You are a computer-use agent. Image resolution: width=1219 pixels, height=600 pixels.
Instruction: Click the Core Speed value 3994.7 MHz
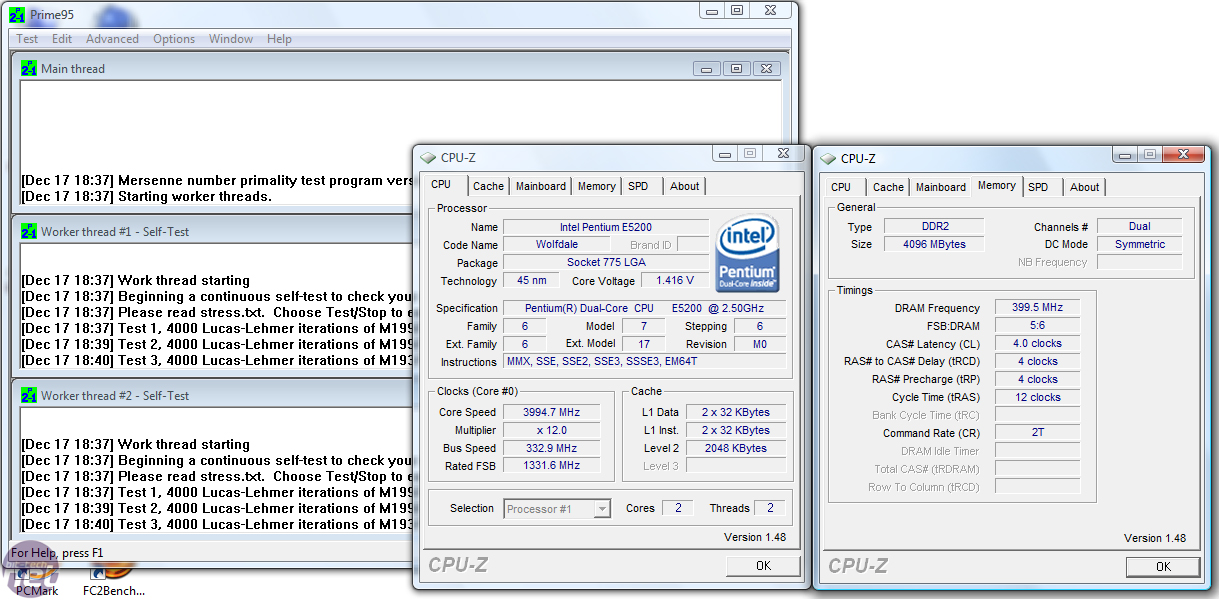click(x=550, y=412)
